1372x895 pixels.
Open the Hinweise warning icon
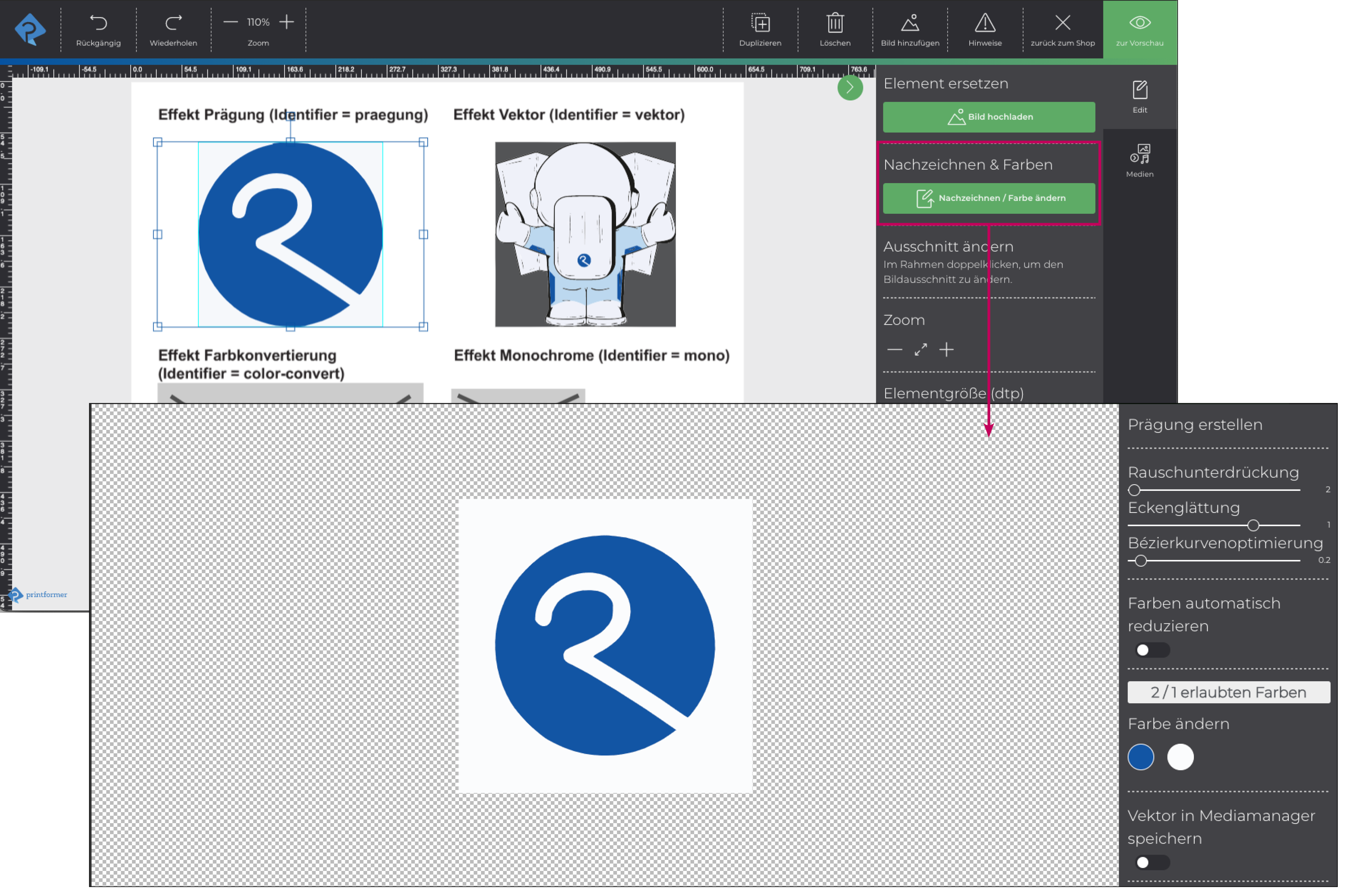[984, 23]
